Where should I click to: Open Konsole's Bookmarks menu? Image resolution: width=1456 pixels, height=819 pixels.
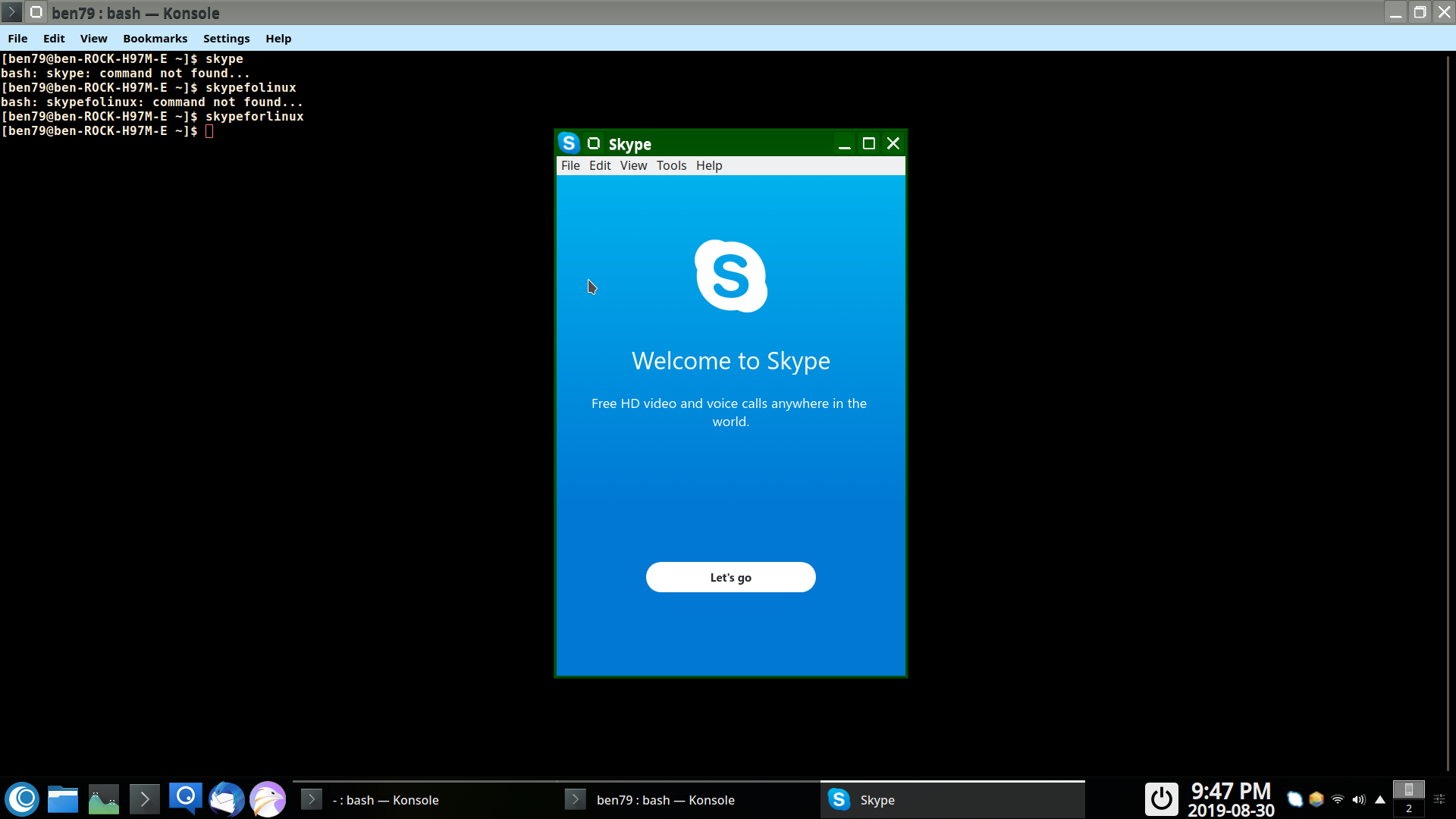[x=155, y=39]
